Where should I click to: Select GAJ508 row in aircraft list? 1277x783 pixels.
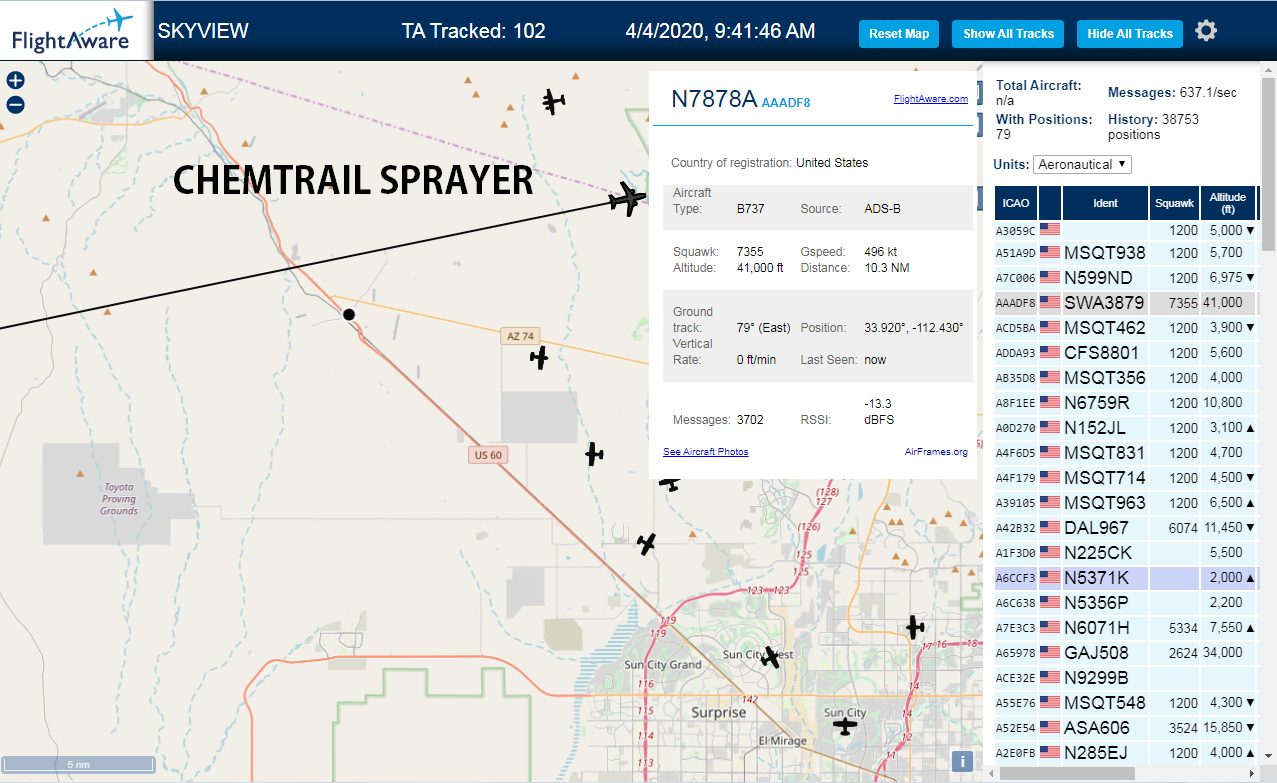(x=1125, y=653)
